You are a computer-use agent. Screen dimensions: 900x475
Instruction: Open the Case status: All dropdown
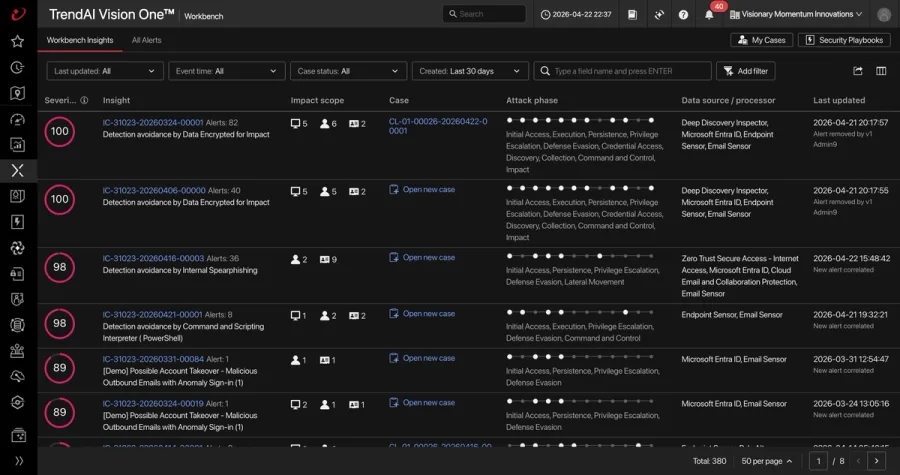(348, 71)
